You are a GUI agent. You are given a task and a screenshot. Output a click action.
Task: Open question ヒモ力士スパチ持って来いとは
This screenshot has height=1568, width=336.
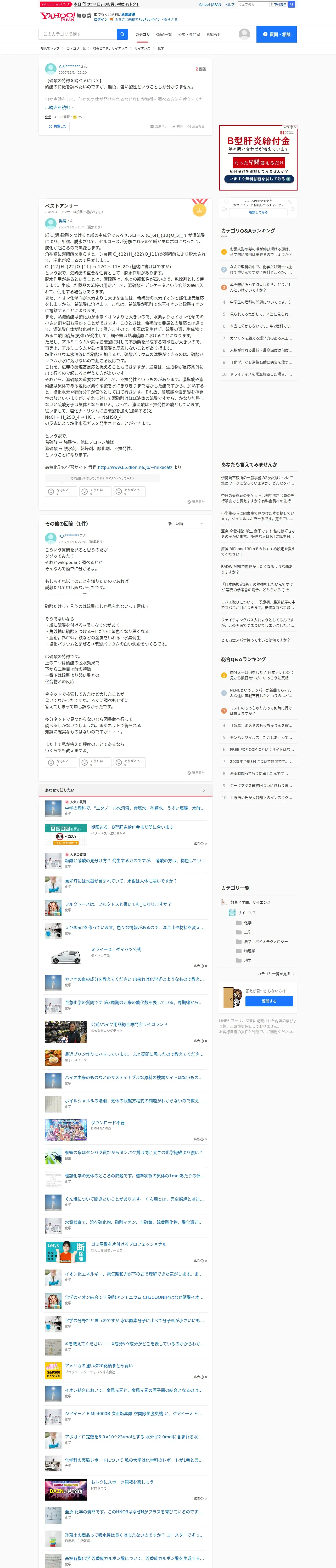pyautogui.click(x=255, y=640)
